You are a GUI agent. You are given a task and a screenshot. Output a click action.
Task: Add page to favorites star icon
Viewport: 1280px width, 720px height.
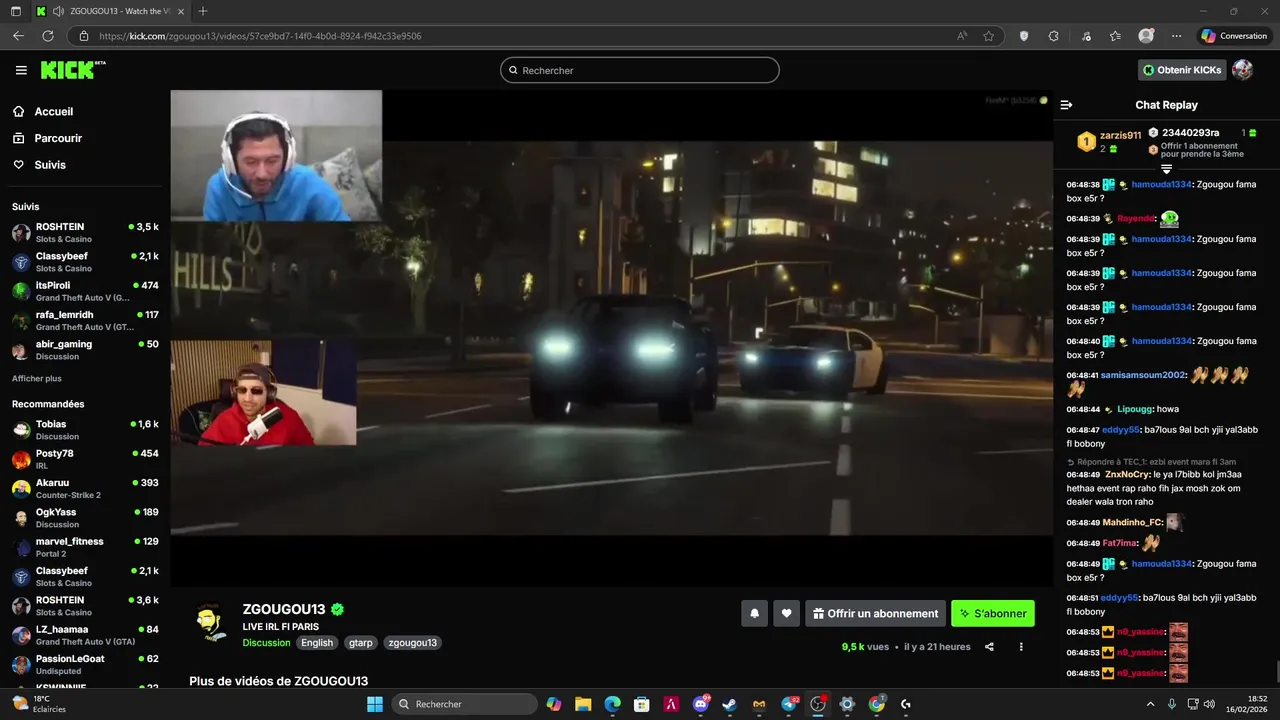[988, 36]
